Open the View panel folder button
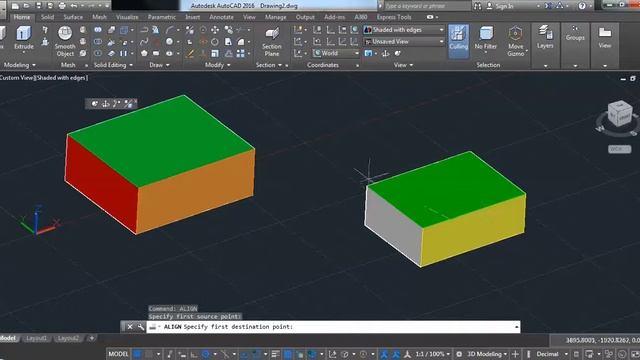 coord(604,38)
